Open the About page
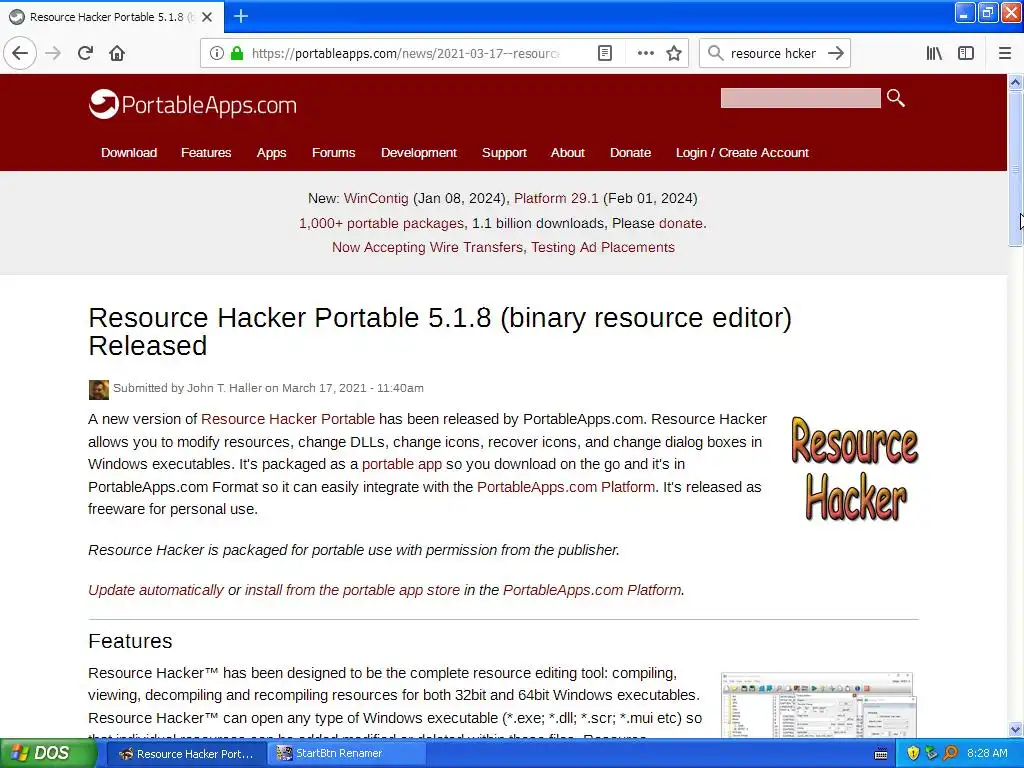Screen dimensions: 1024x768 point(568,153)
